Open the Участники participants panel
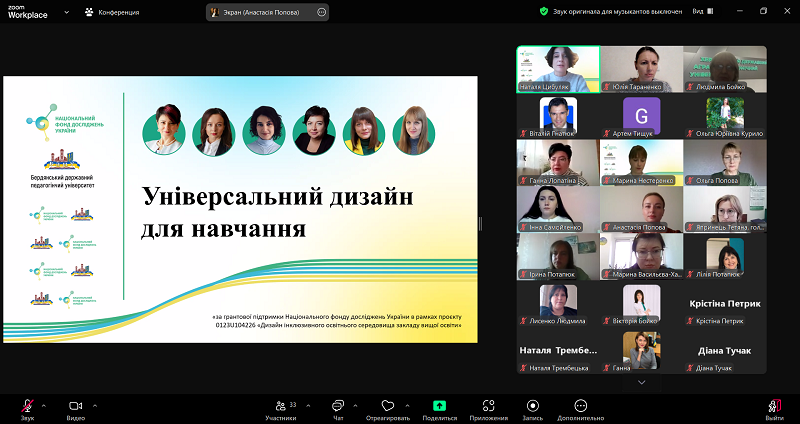The width and height of the screenshot is (800, 424). (x=281, y=410)
